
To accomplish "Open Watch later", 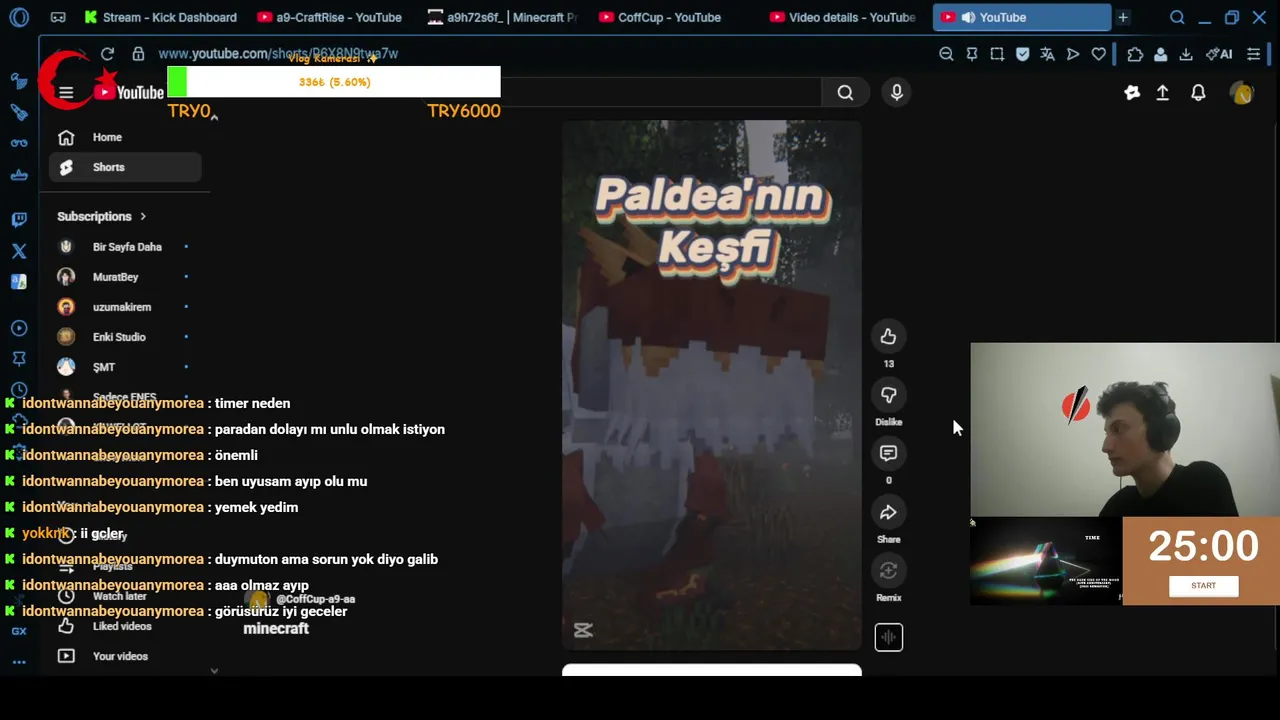I will click(x=125, y=596).
